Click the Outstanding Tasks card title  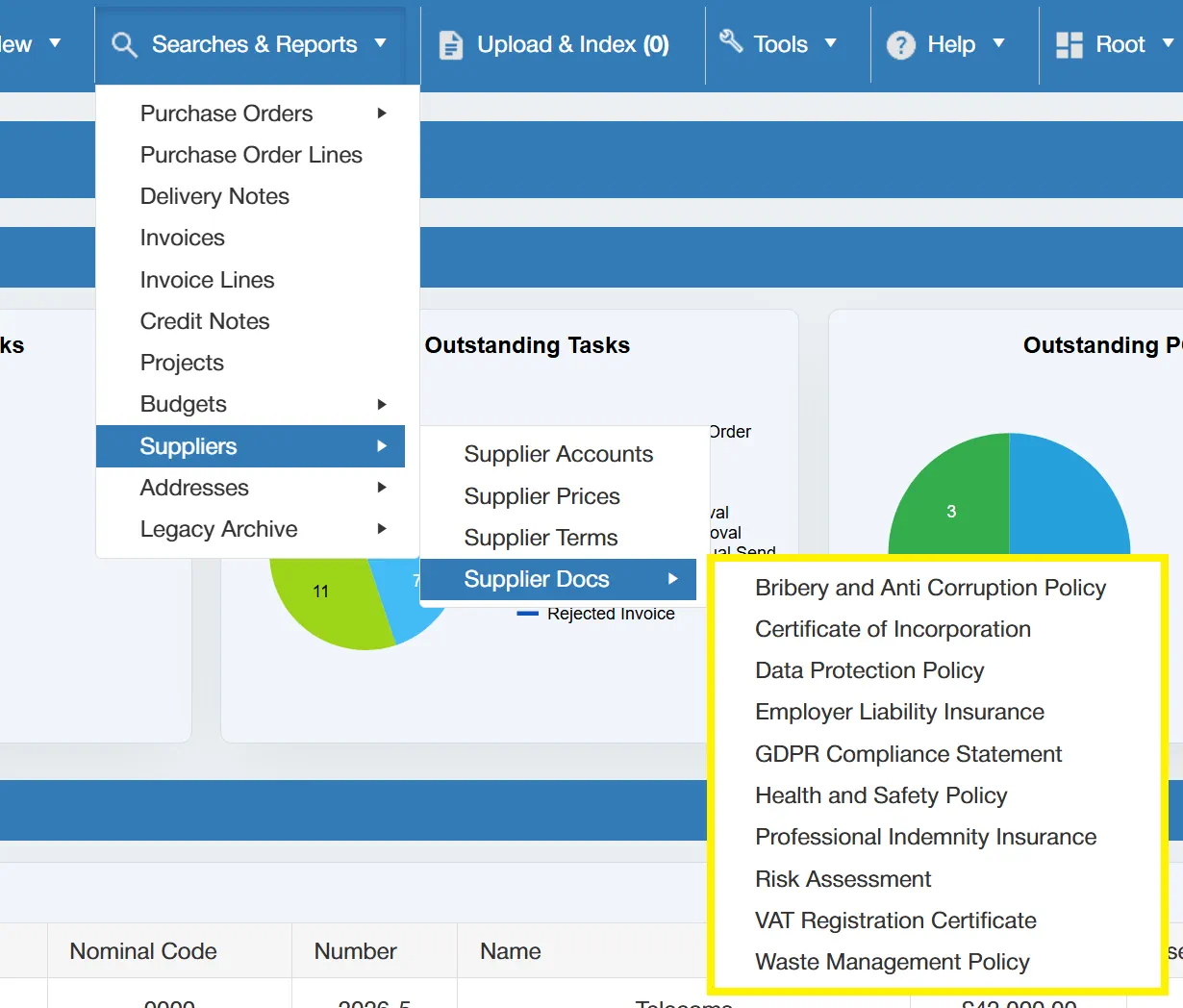point(527,345)
